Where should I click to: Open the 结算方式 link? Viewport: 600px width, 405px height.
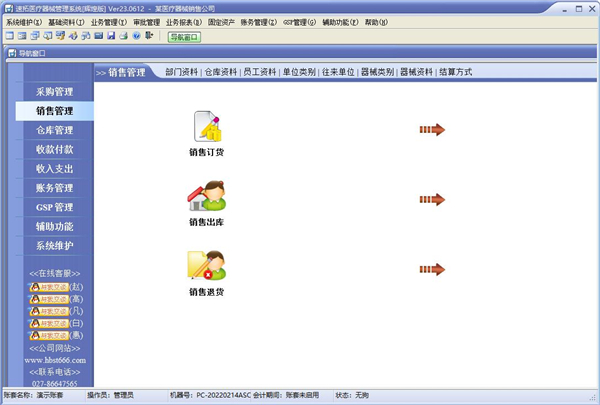pos(456,72)
